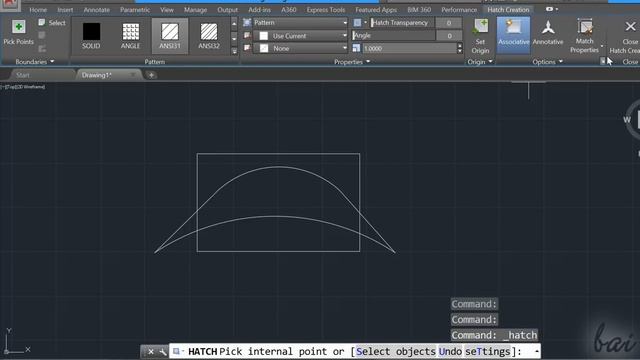Expand the Boundaries panel
Viewport: 640px width, 360px height.
pos(35,62)
